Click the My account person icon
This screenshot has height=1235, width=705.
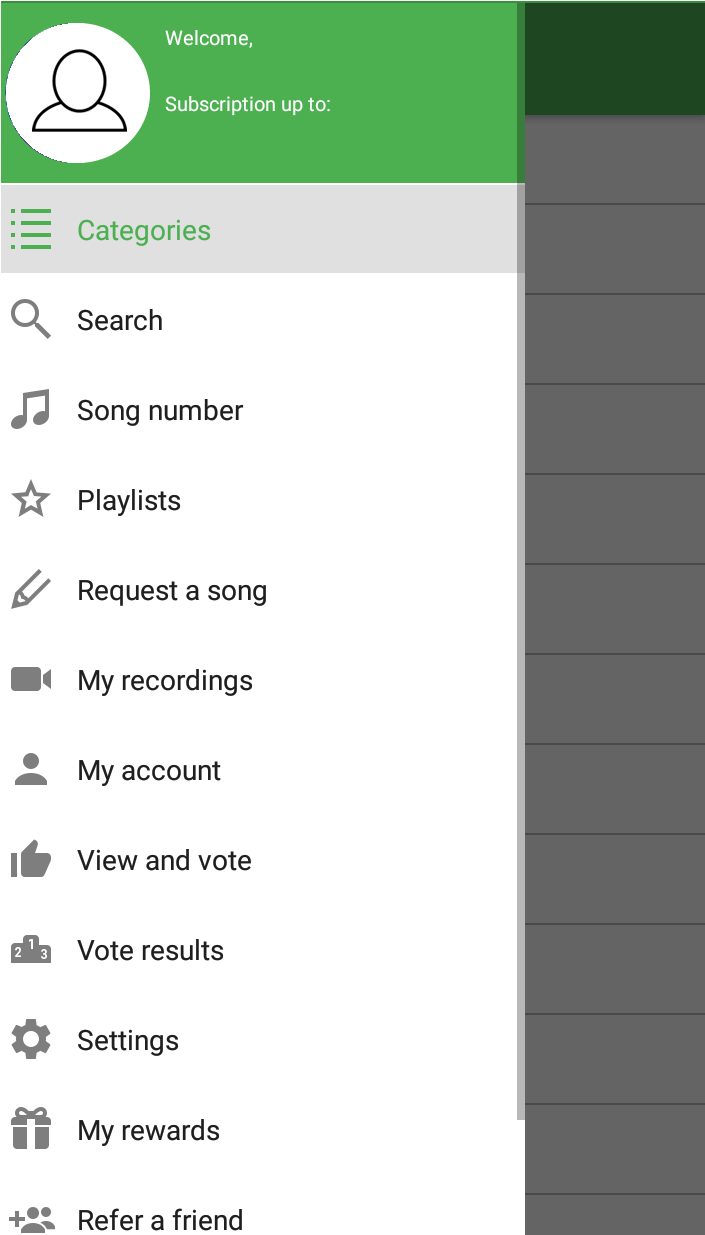(31, 770)
